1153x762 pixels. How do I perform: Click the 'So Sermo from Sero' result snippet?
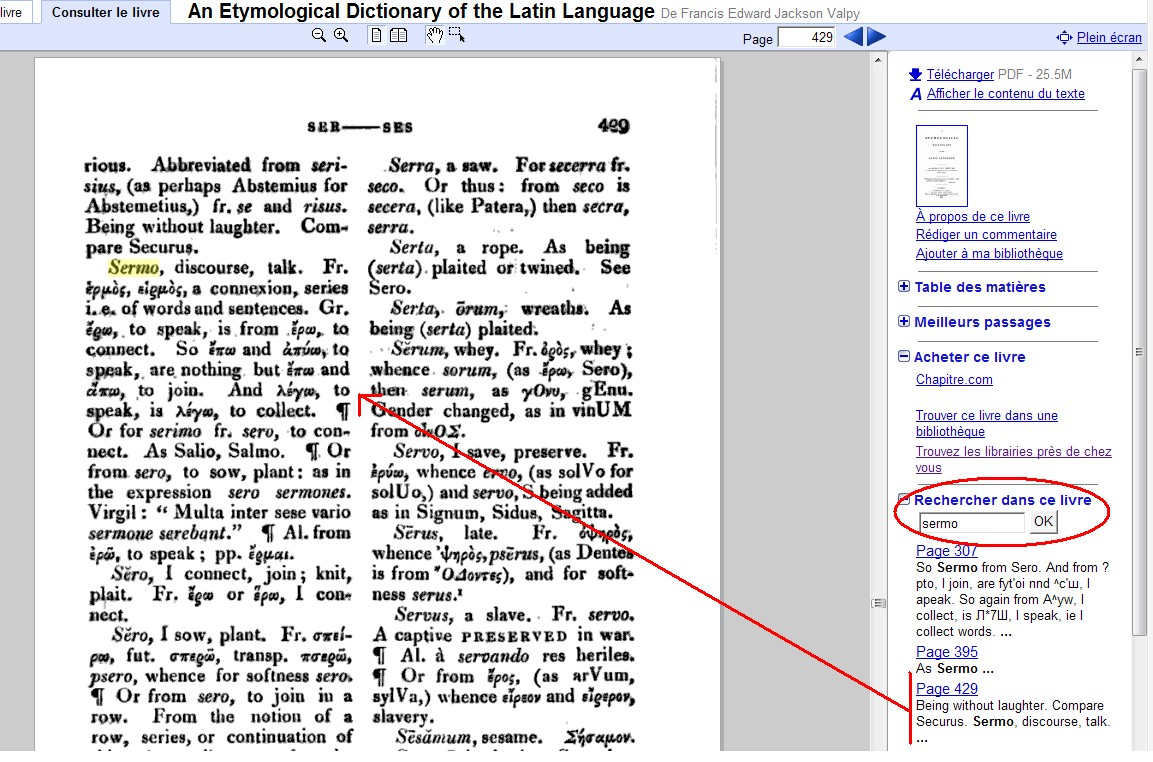[1013, 599]
